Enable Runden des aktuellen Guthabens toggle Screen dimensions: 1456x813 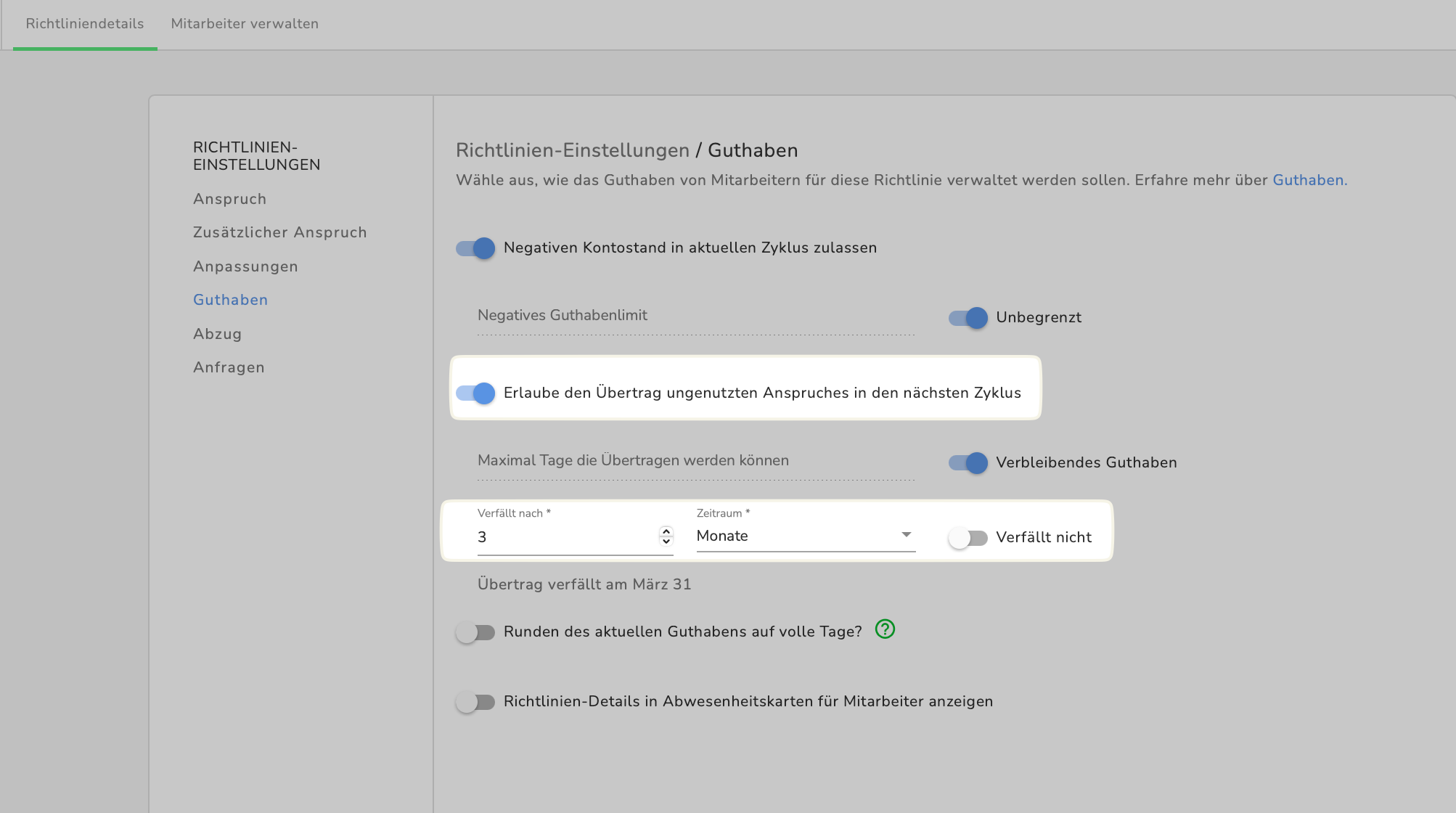[475, 632]
